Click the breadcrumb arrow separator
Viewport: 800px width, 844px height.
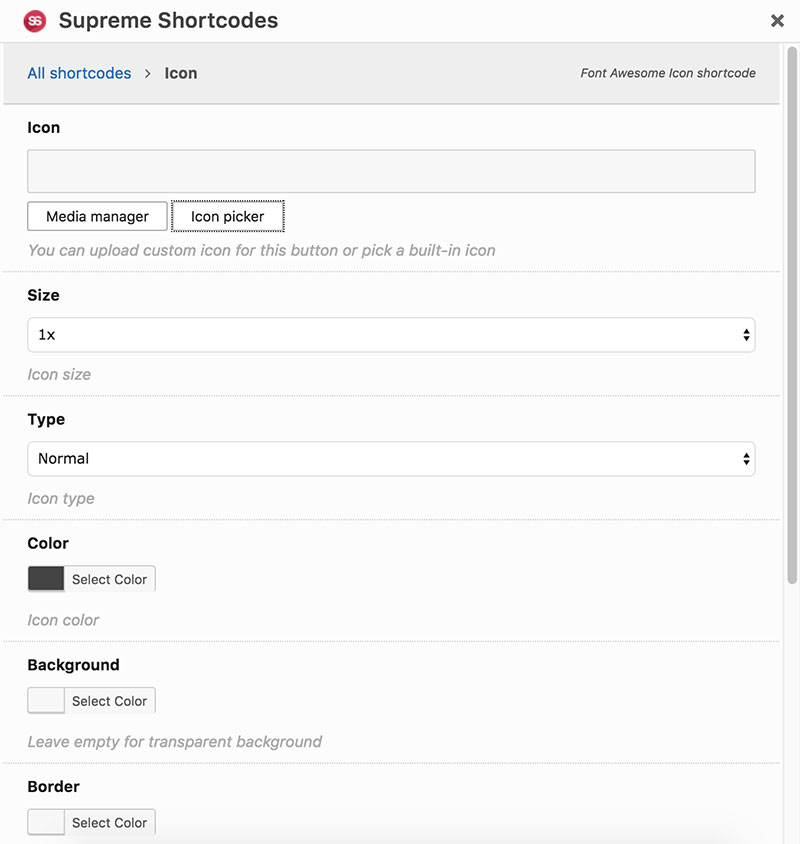coord(147,73)
